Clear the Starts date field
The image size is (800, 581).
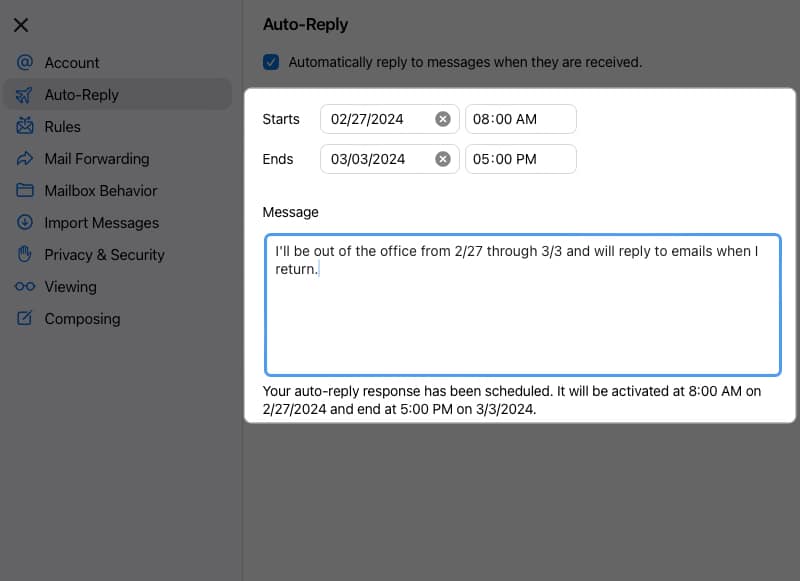(442, 119)
